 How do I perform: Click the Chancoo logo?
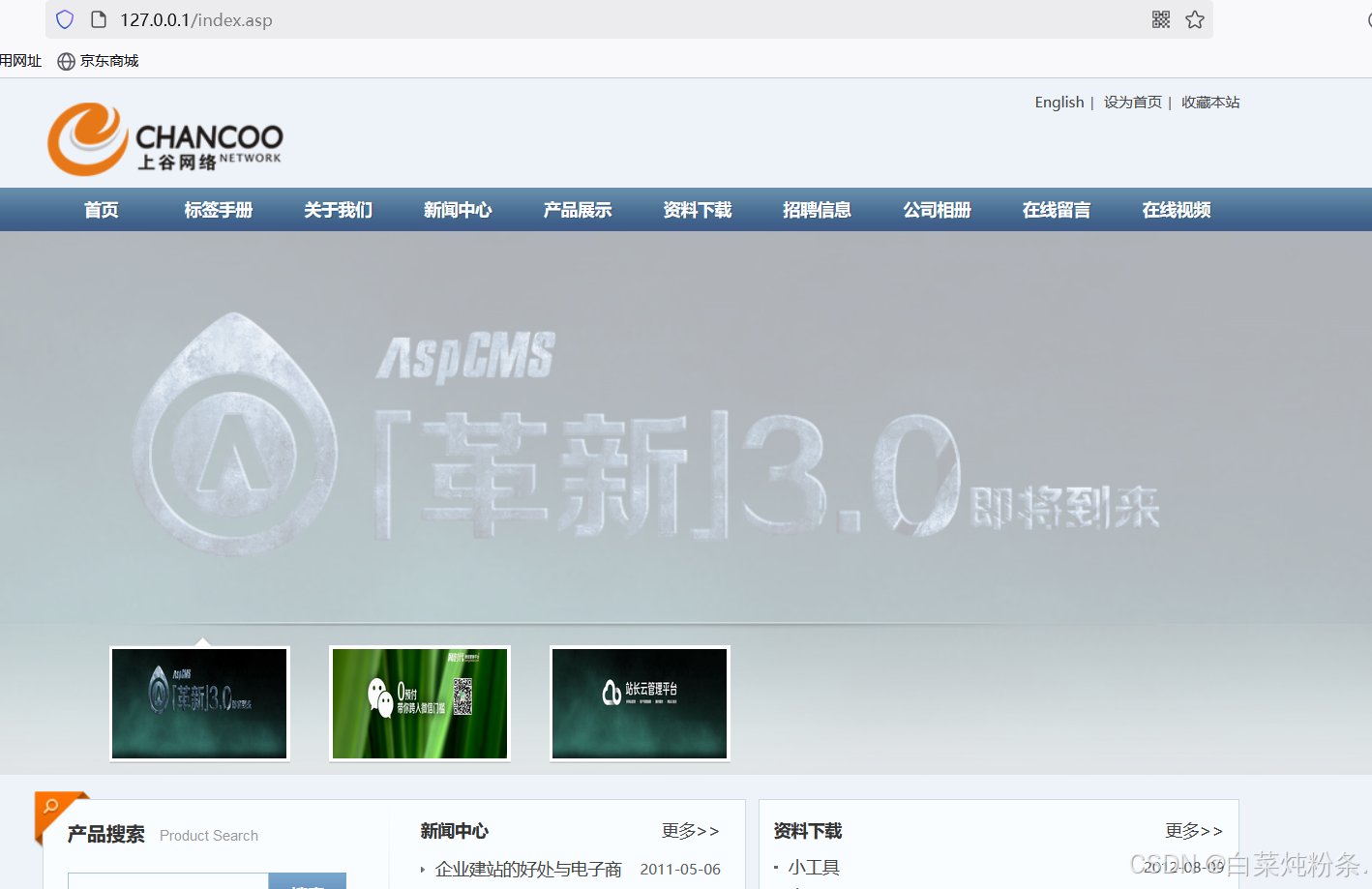[165, 139]
